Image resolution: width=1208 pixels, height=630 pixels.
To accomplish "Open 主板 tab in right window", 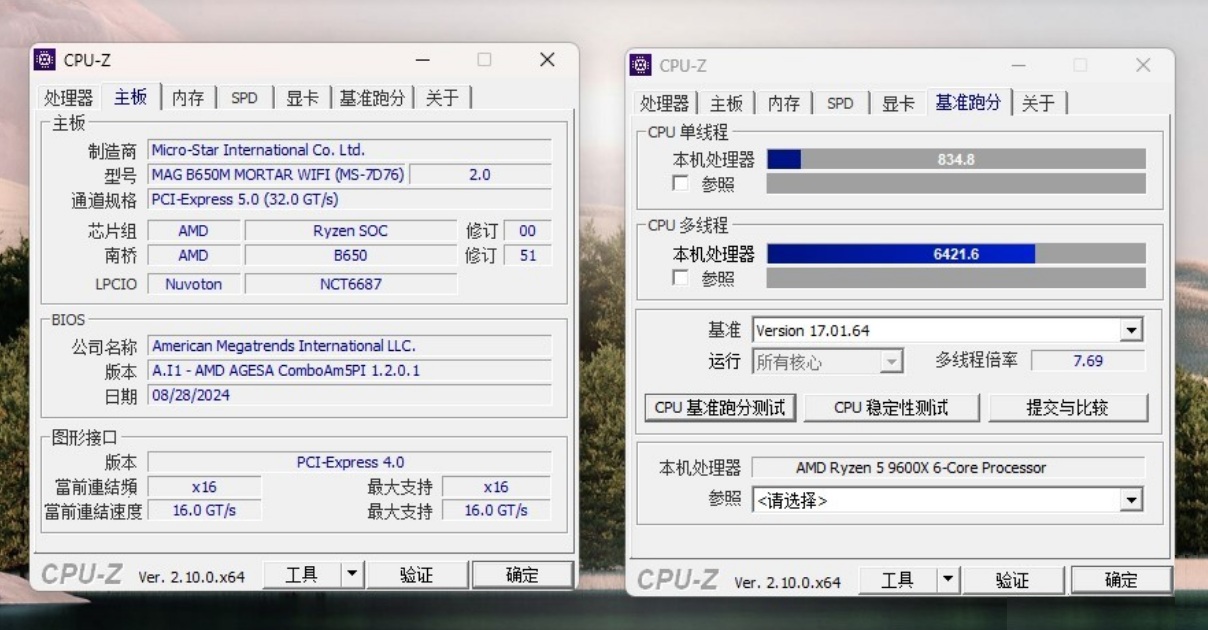I will (x=726, y=103).
